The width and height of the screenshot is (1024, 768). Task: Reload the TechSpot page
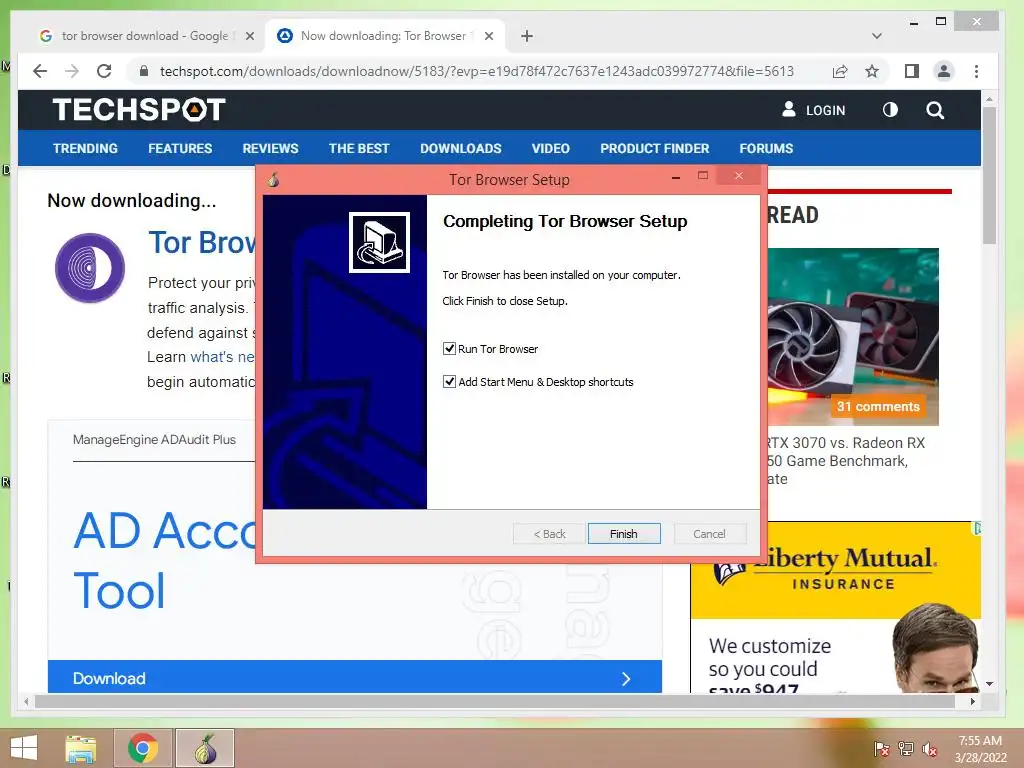(x=104, y=71)
